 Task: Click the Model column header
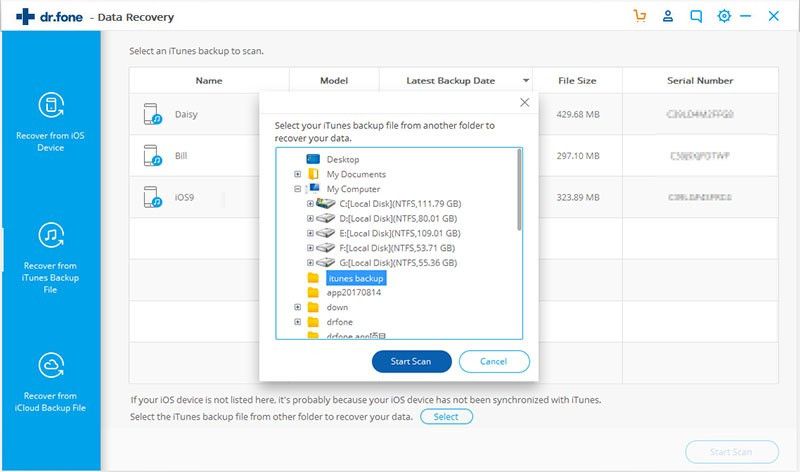pyautogui.click(x=334, y=81)
